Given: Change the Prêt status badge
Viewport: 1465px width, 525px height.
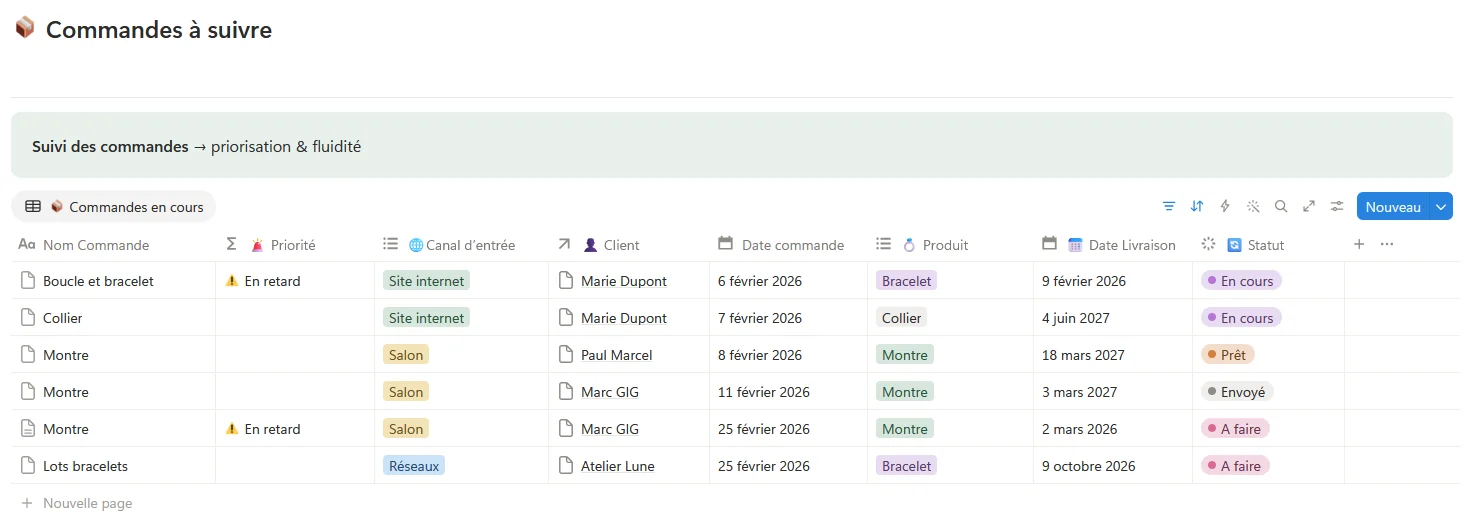Looking at the screenshot, I should (x=1227, y=355).
